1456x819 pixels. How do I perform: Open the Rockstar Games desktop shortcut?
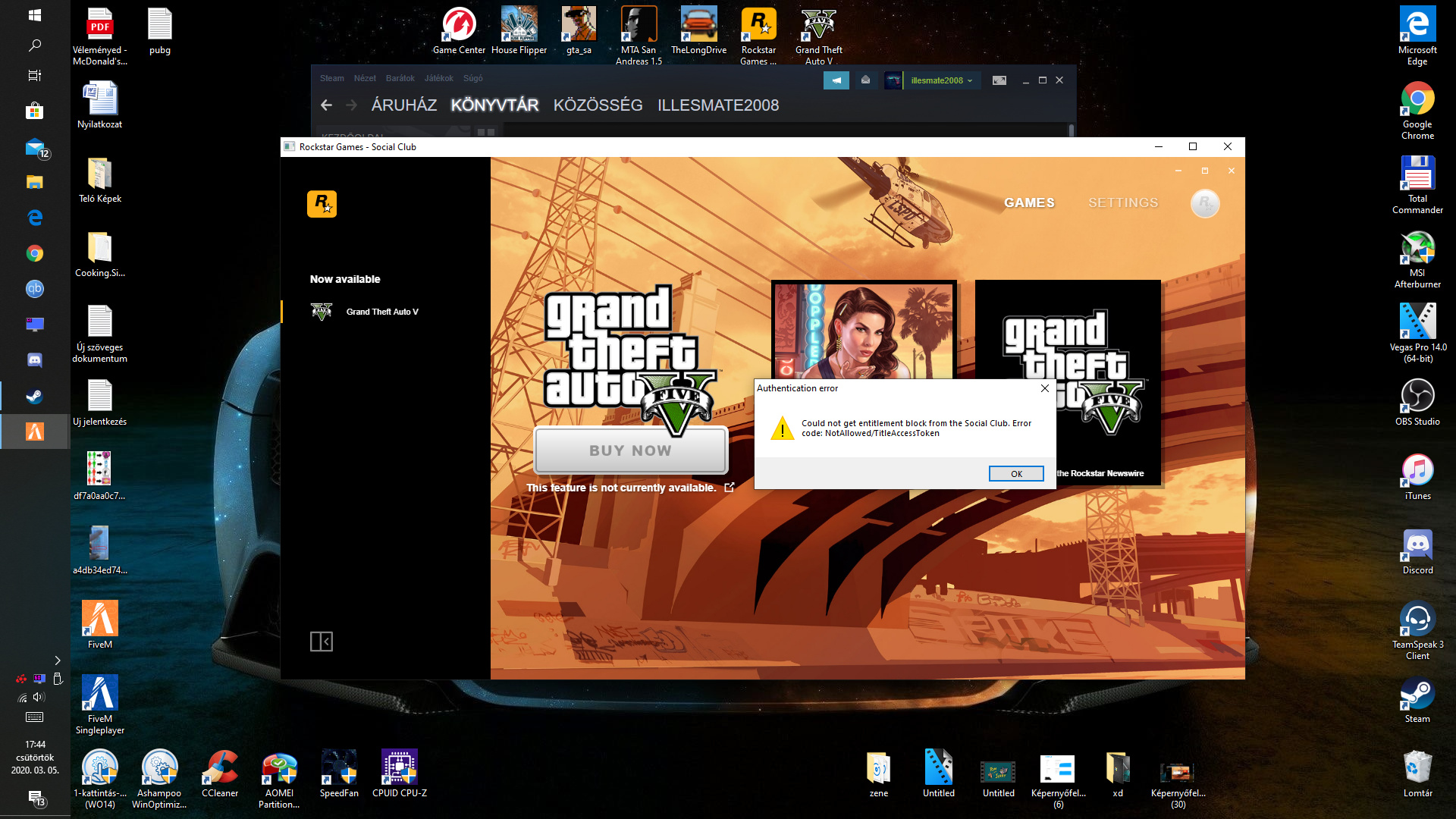tap(758, 36)
